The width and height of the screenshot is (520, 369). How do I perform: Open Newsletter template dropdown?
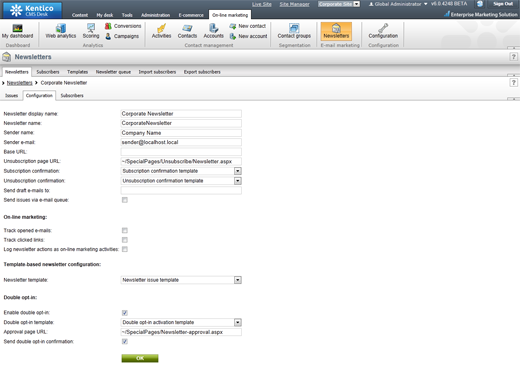[x=181, y=280]
